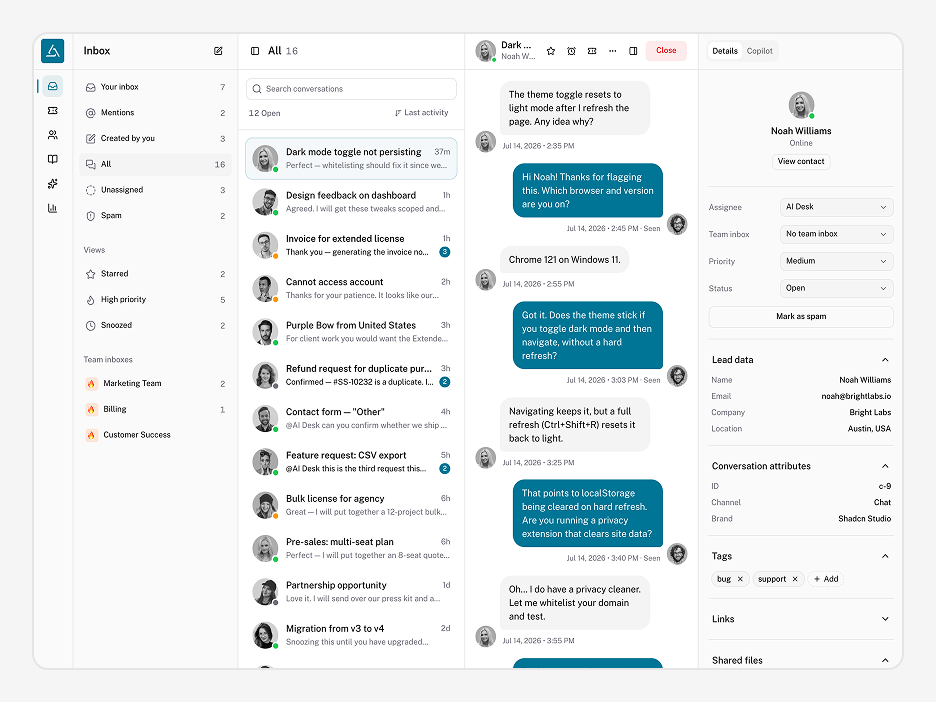Click the app logo in the sidebar
The height and width of the screenshot is (702, 936).
53,51
